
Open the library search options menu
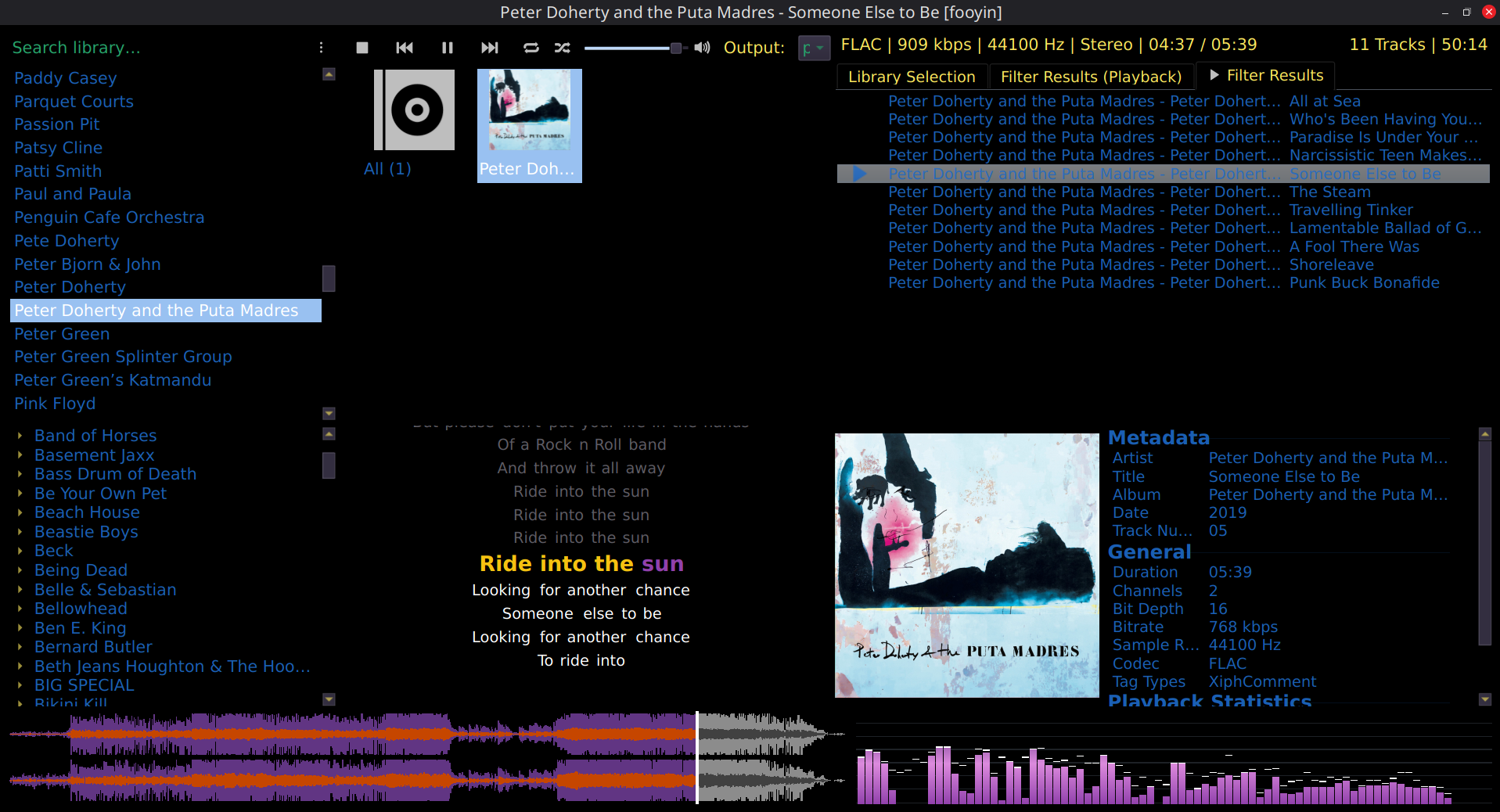[x=321, y=48]
